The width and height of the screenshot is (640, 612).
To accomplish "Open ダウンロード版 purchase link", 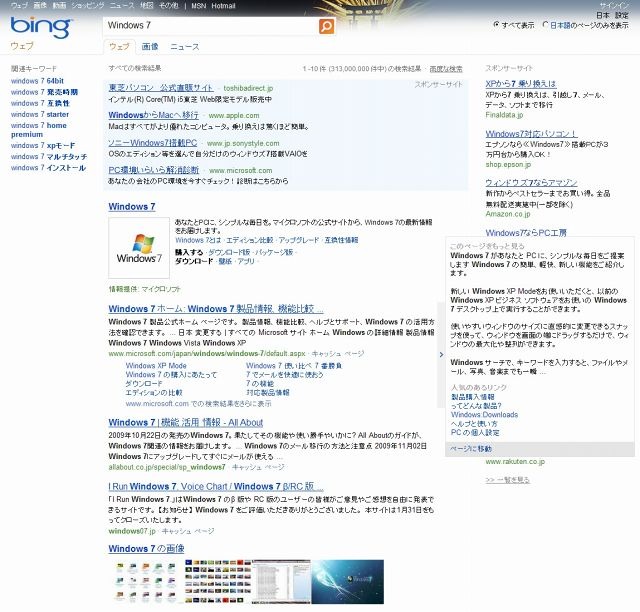I will point(229,252).
